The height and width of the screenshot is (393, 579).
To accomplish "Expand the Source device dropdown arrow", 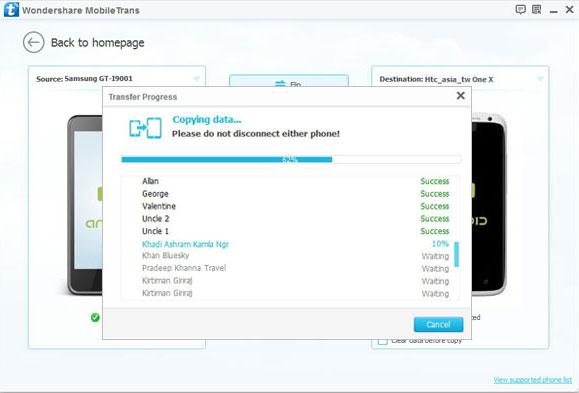I will tap(196, 79).
